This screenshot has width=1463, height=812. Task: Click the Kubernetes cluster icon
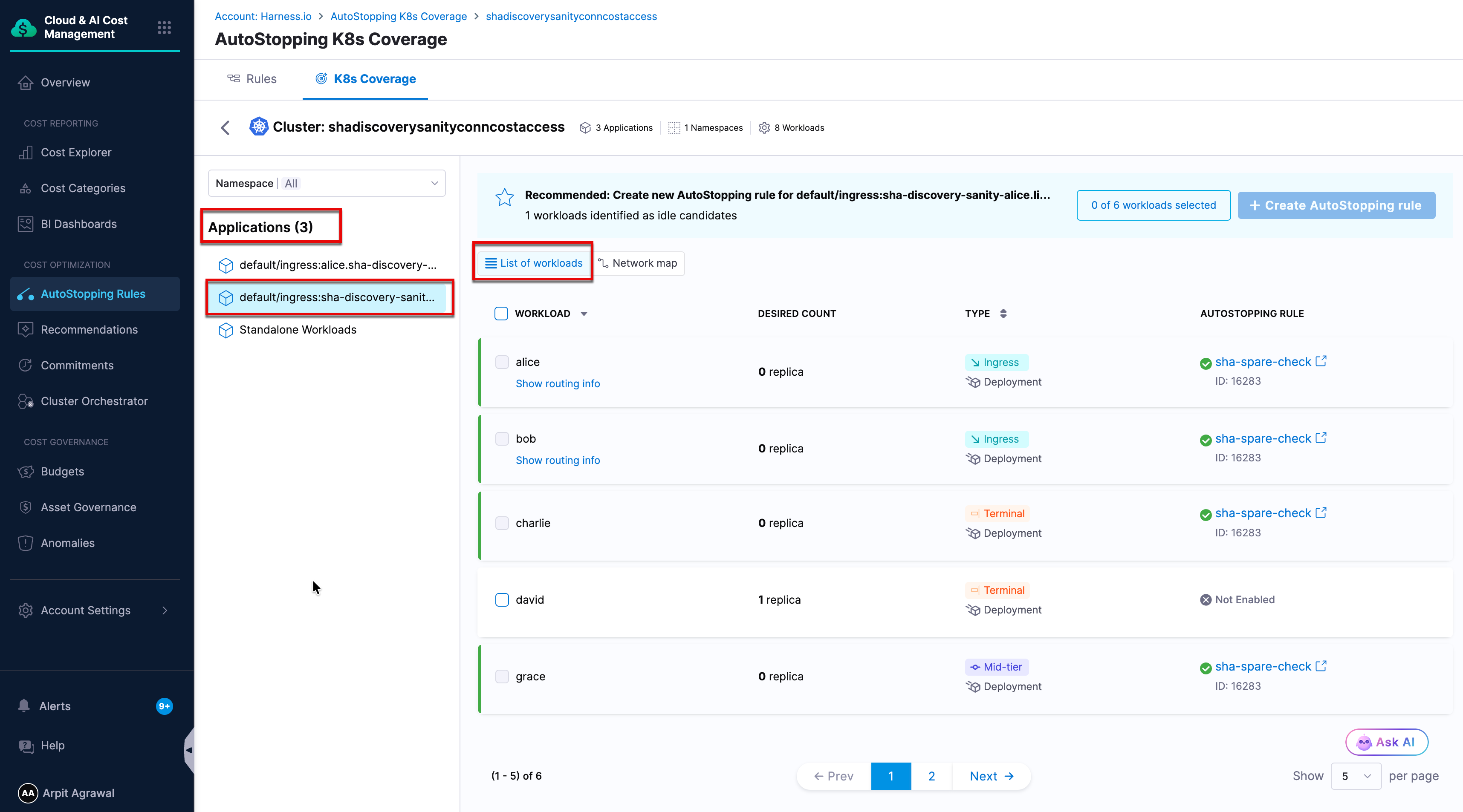258,127
